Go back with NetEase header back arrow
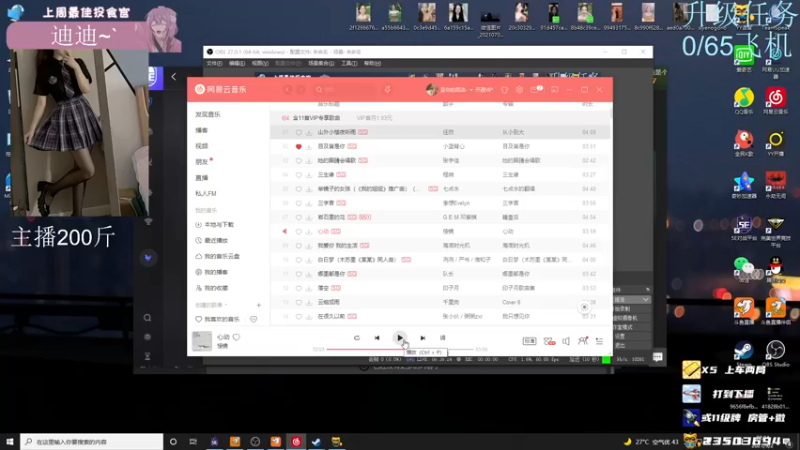 pos(288,89)
